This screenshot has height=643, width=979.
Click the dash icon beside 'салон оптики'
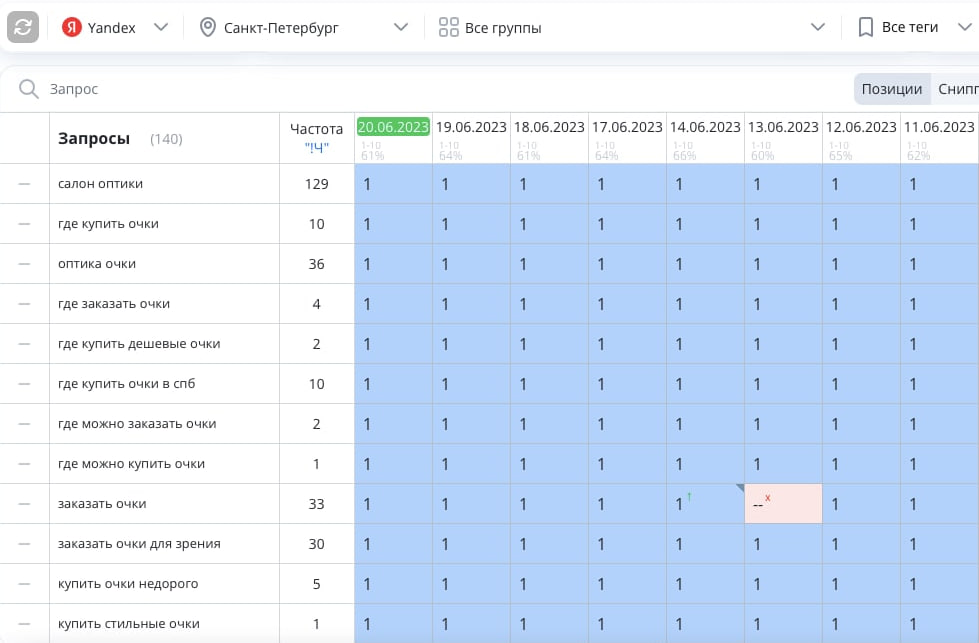click(x=24, y=184)
